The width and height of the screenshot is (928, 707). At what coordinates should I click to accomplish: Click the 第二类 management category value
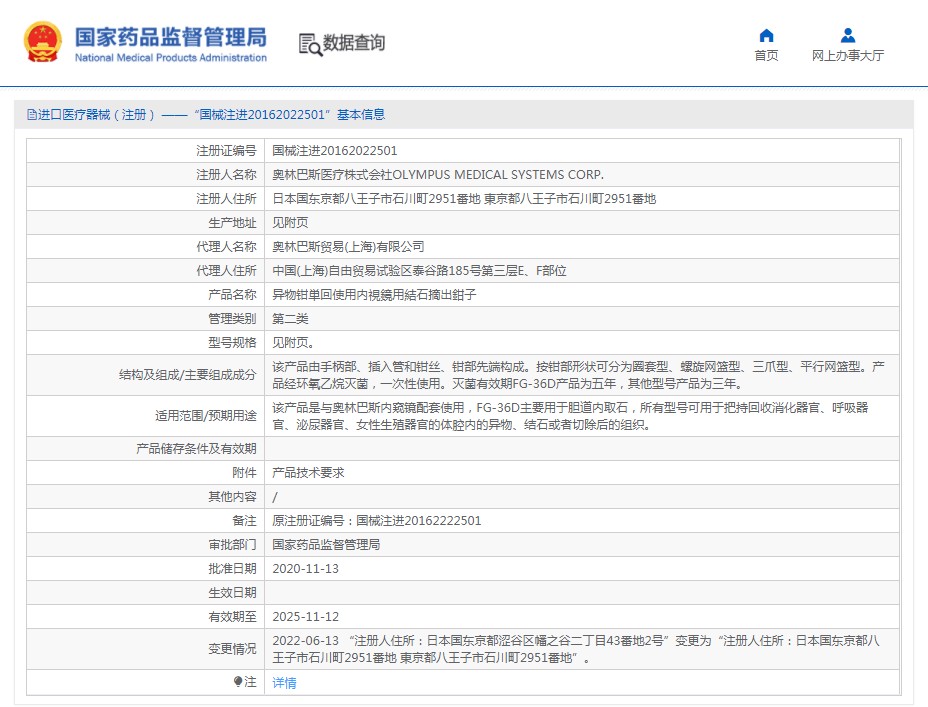[x=290, y=319]
